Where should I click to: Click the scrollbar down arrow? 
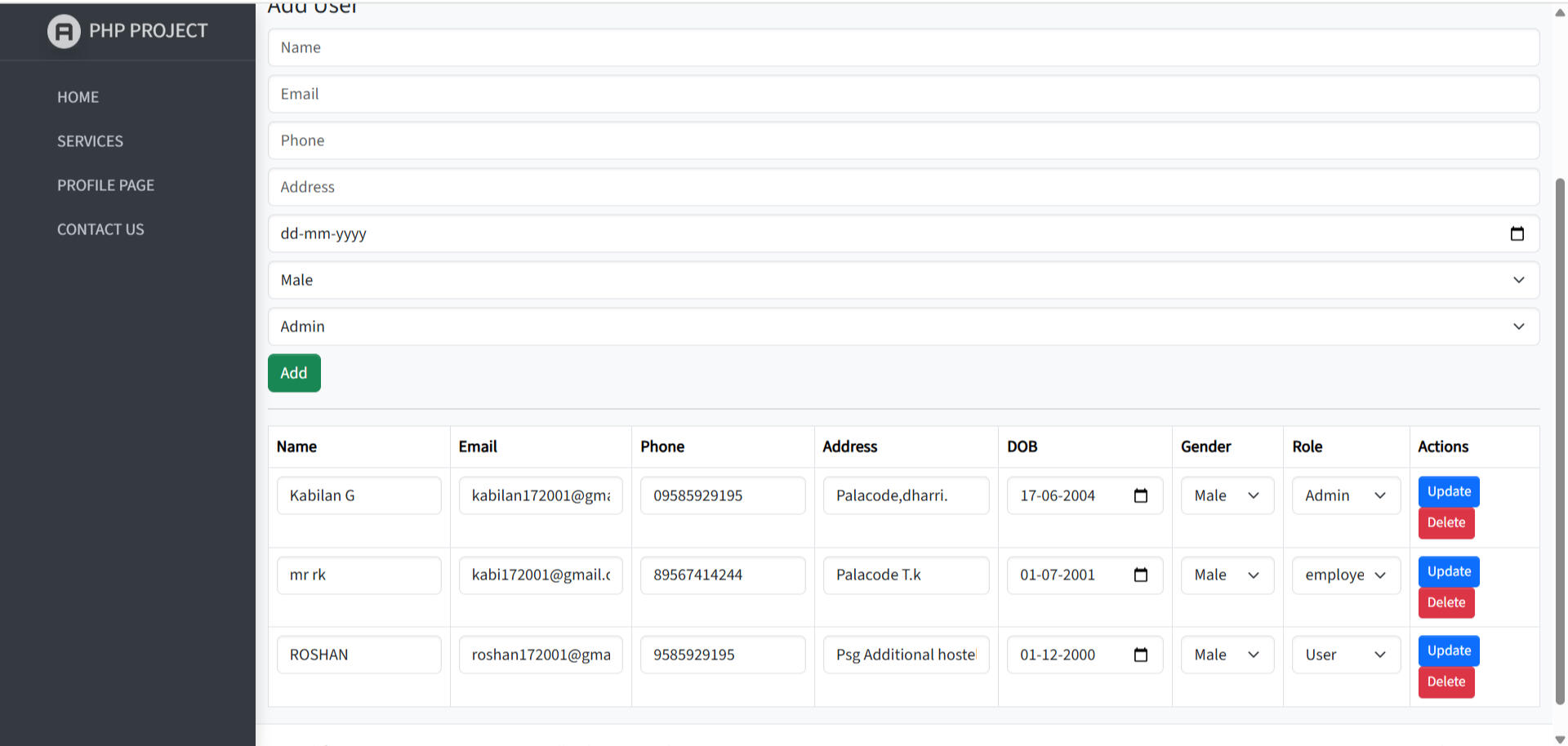click(1560, 739)
